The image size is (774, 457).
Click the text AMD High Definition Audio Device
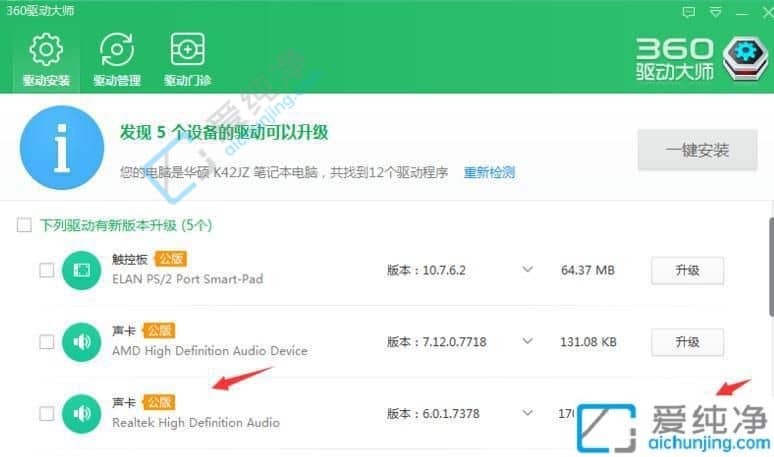(210, 351)
